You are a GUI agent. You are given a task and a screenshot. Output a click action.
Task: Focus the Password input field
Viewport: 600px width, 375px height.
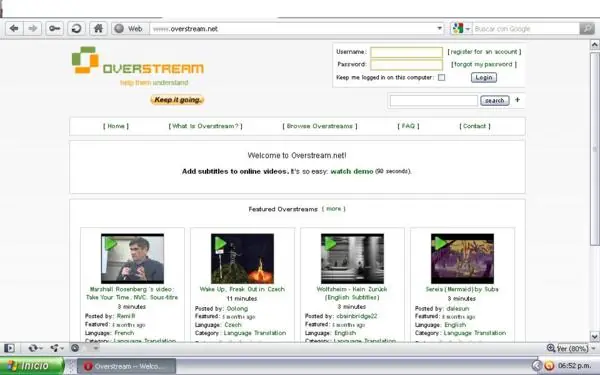click(406, 65)
